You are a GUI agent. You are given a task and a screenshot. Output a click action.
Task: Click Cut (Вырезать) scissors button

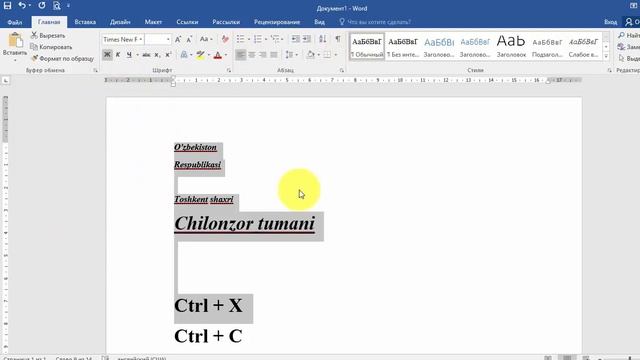(x=48, y=36)
